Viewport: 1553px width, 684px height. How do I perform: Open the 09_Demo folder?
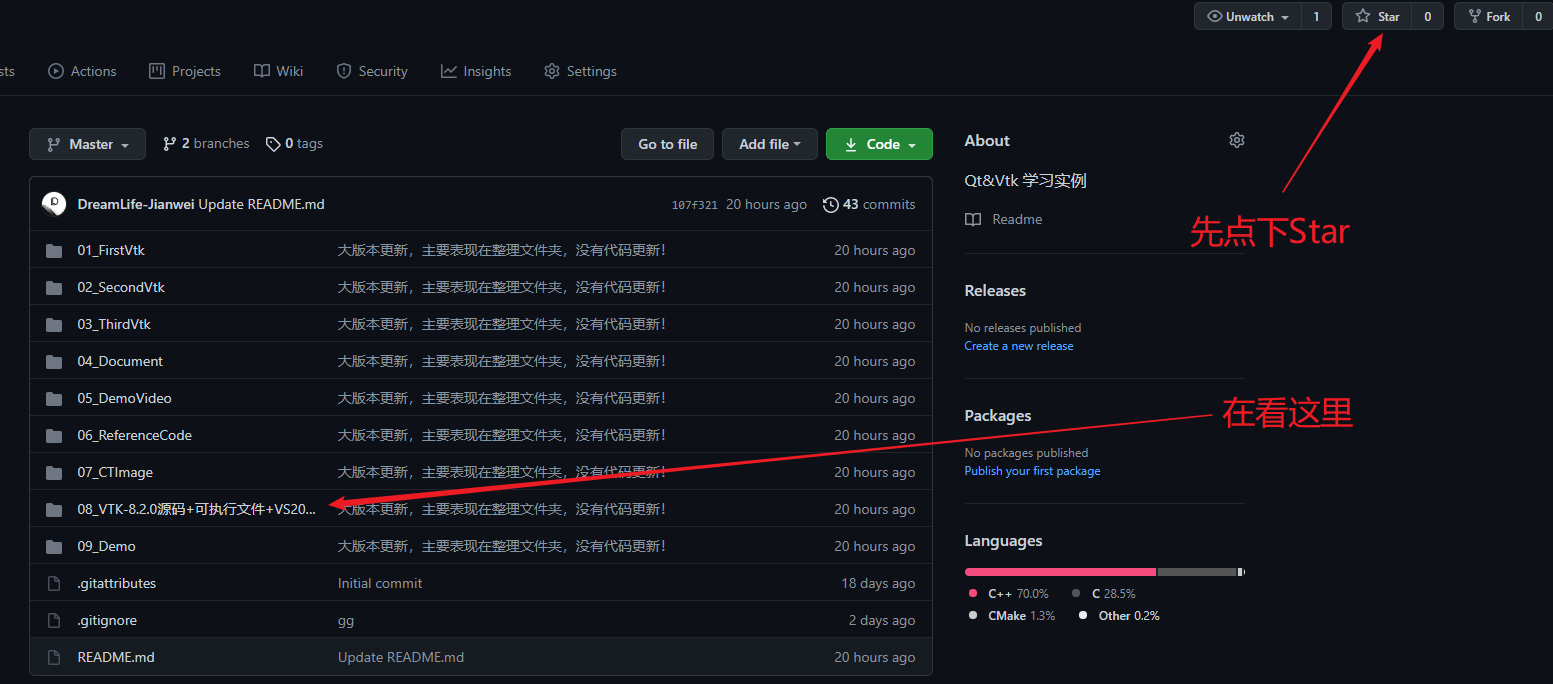tap(106, 546)
